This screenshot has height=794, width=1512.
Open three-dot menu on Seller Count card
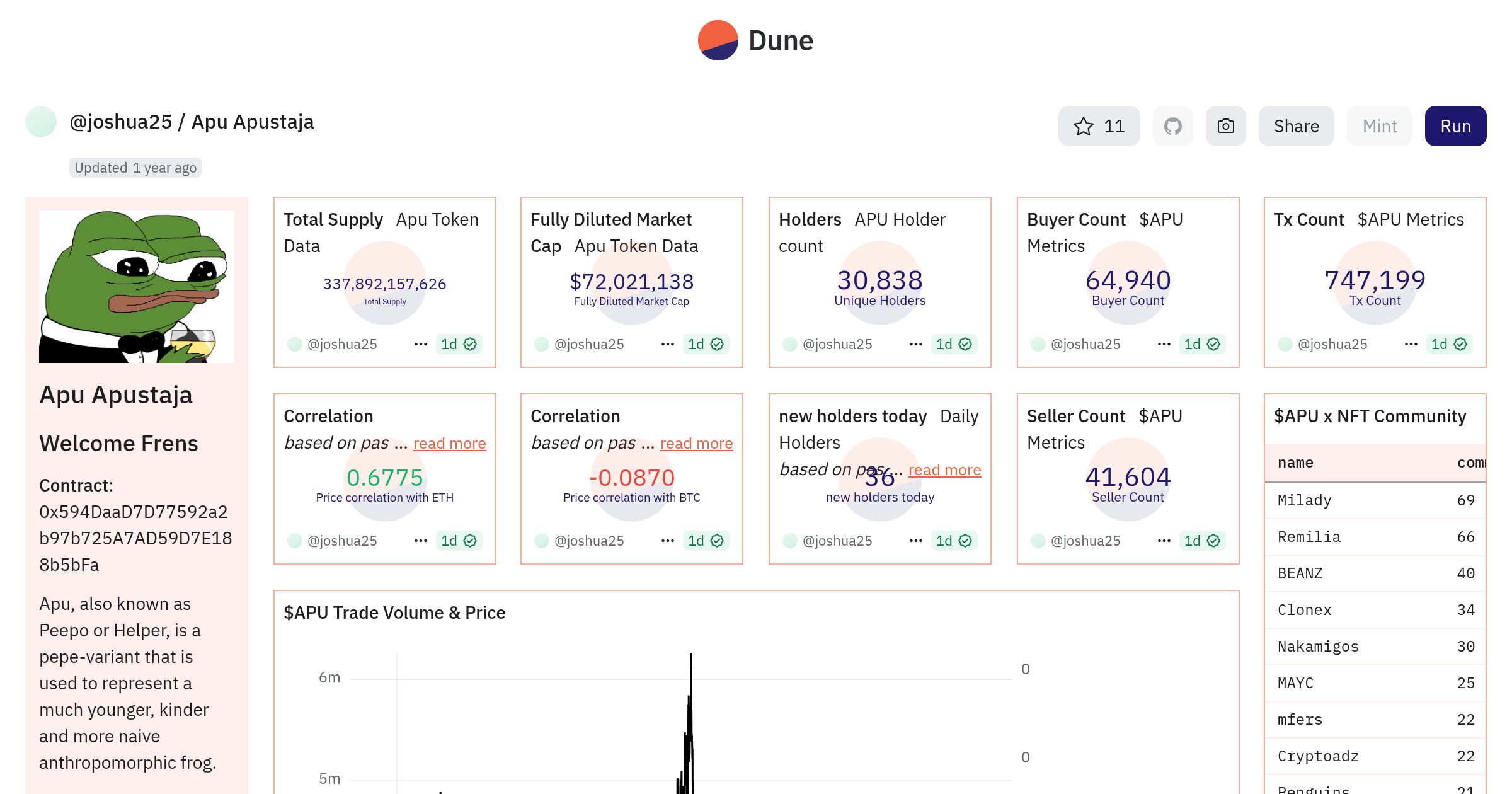[1164, 541]
